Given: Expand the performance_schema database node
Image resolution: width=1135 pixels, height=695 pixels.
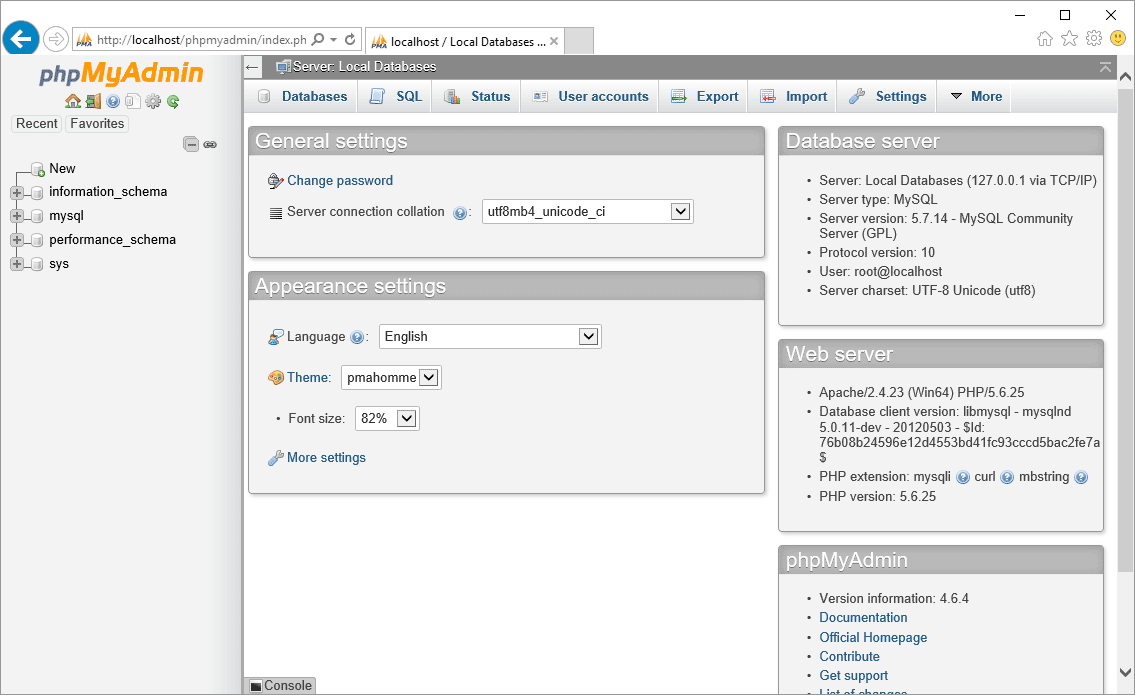Looking at the screenshot, I should pyautogui.click(x=17, y=240).
